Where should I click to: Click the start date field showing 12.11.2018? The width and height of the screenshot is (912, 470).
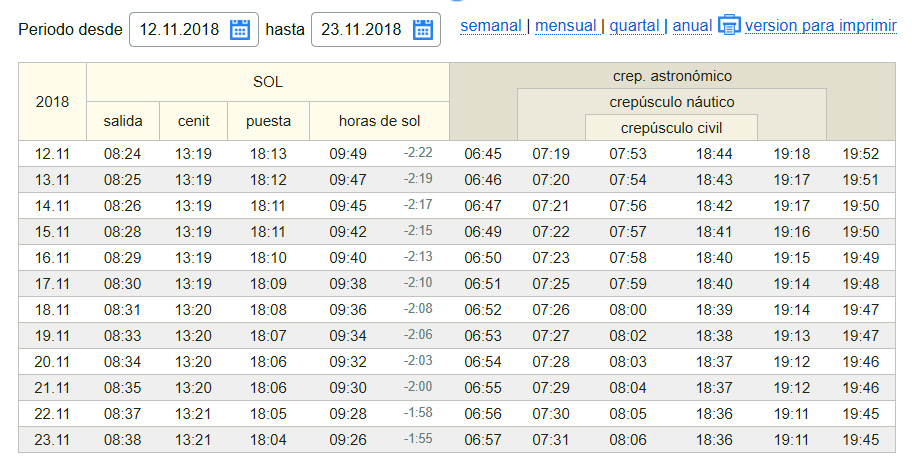click(180, 30)
